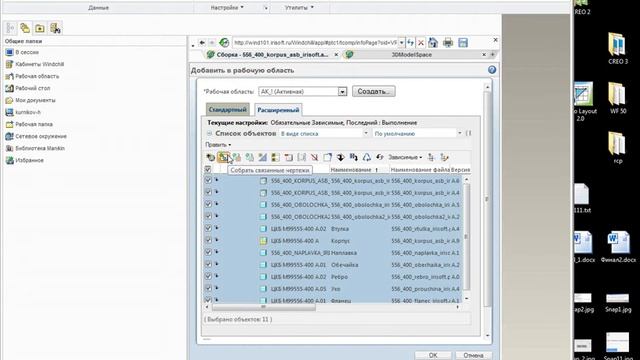Click the fourth folder toolbar icon above Общие папки

coord(55,28)
